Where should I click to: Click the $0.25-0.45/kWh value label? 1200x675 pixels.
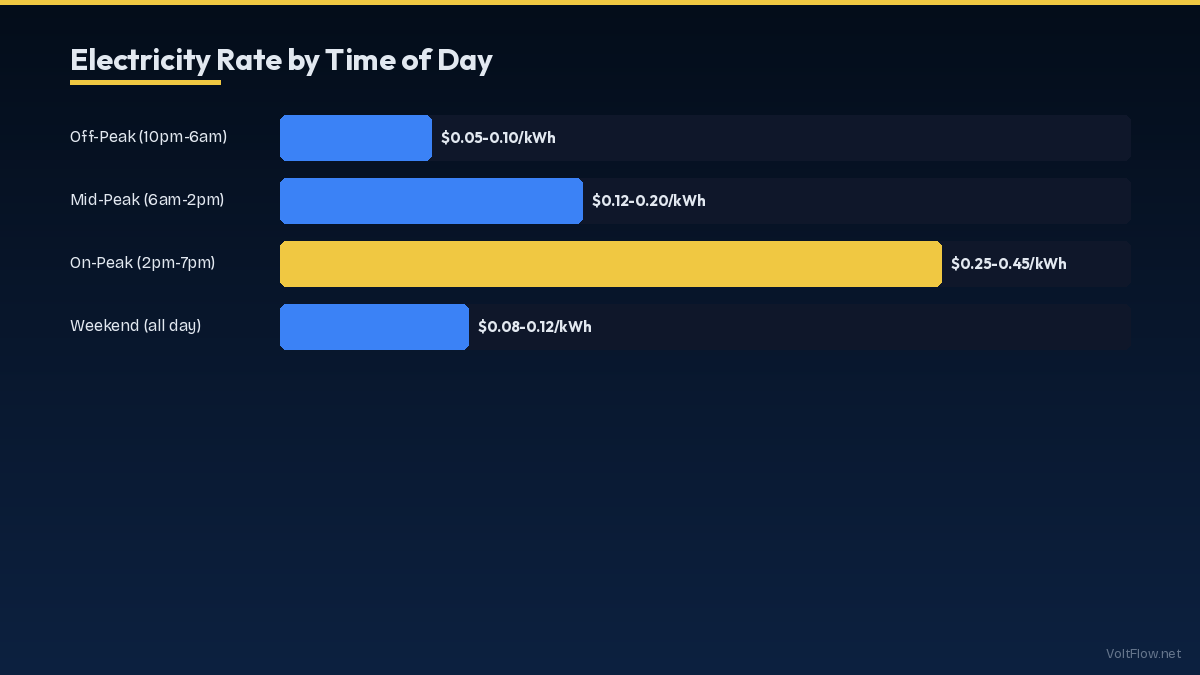1008,264
